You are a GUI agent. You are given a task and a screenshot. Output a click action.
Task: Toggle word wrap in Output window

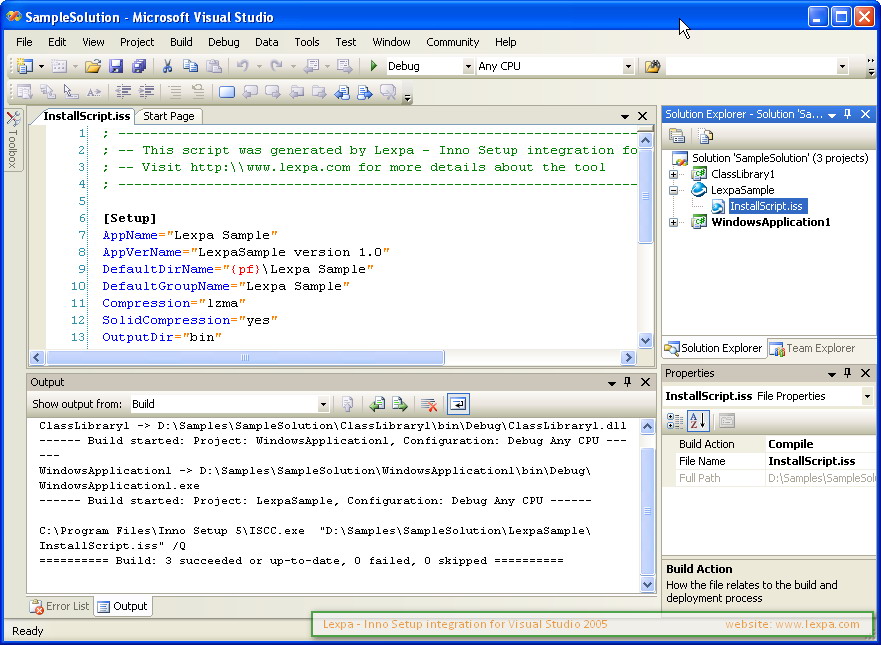coord(458,404)
